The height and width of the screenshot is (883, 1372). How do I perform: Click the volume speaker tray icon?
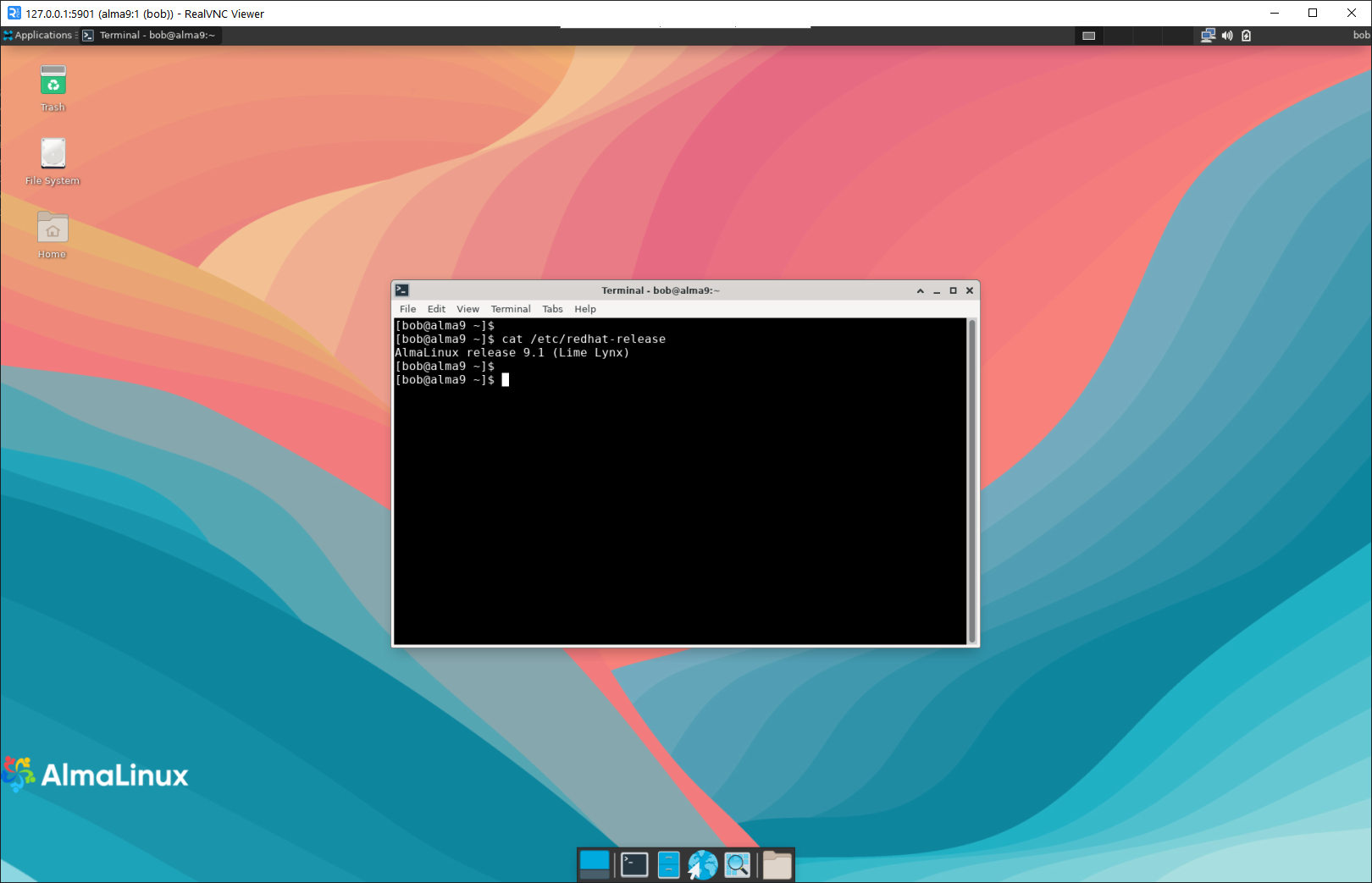click(x=1227, y=36)
